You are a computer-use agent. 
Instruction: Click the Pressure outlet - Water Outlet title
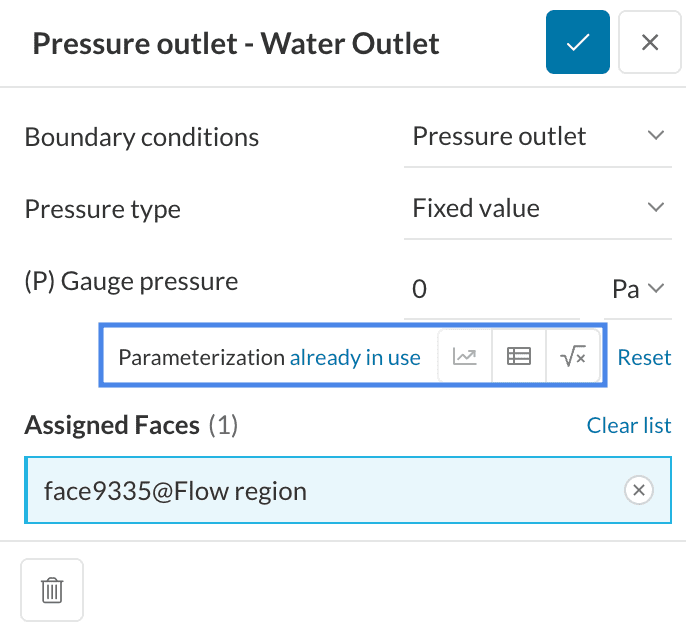[236, 44]
